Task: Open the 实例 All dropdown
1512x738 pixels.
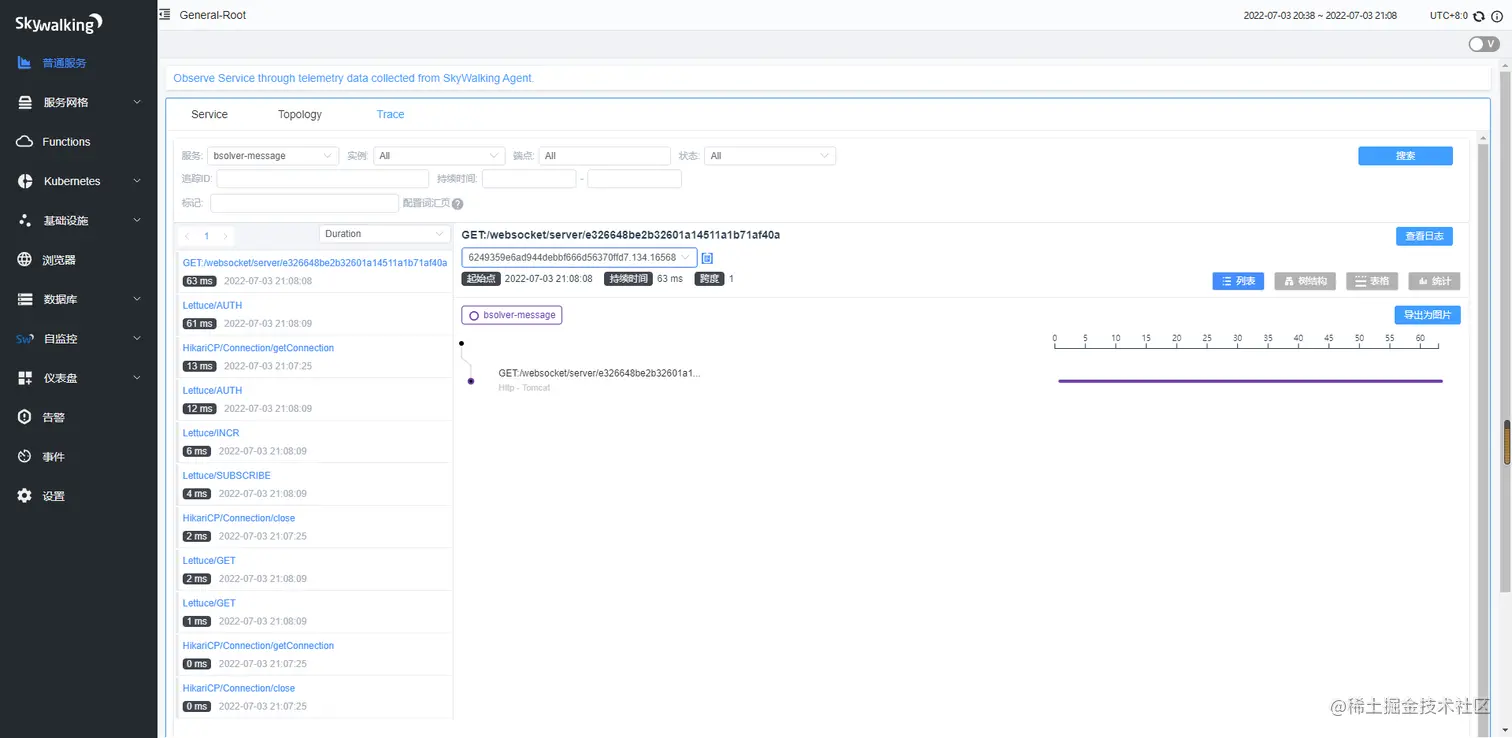Action: pyautogui.click(x=439, y=156)
